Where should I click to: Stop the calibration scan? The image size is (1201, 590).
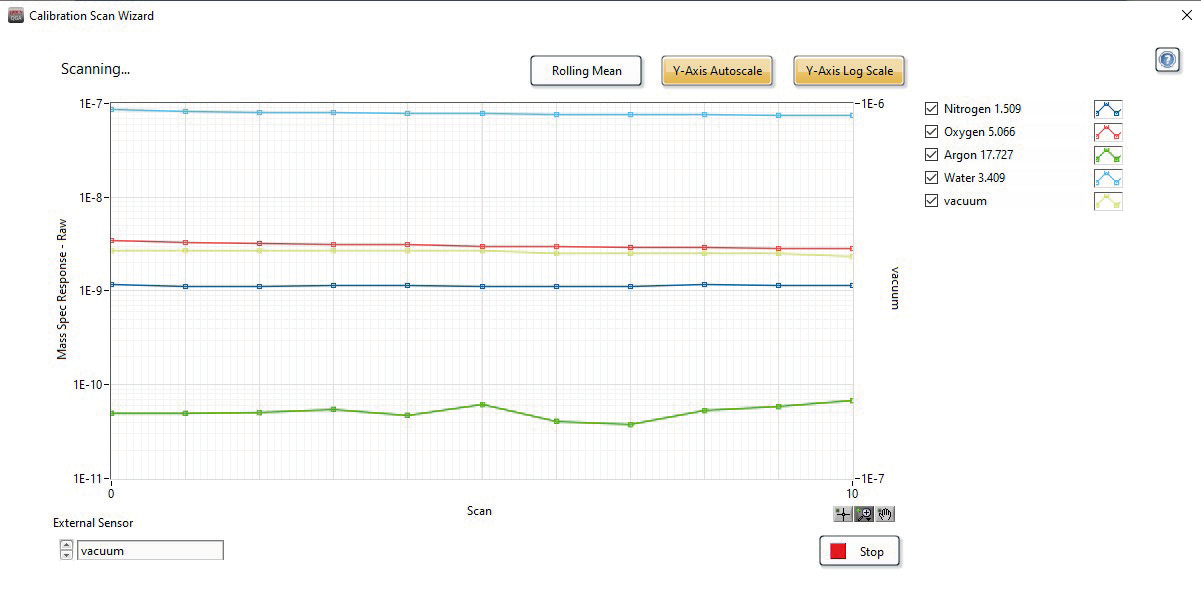point(860,551)
